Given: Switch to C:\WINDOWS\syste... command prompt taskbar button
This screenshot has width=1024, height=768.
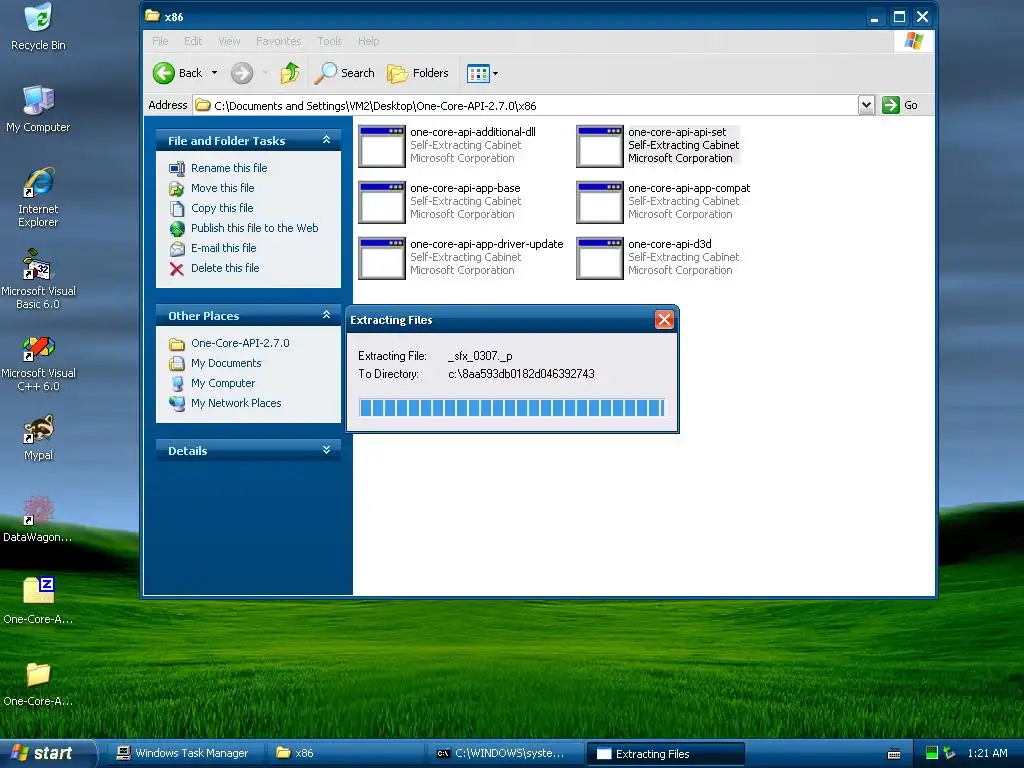Looking at the screenshot, I should point(507,754).
